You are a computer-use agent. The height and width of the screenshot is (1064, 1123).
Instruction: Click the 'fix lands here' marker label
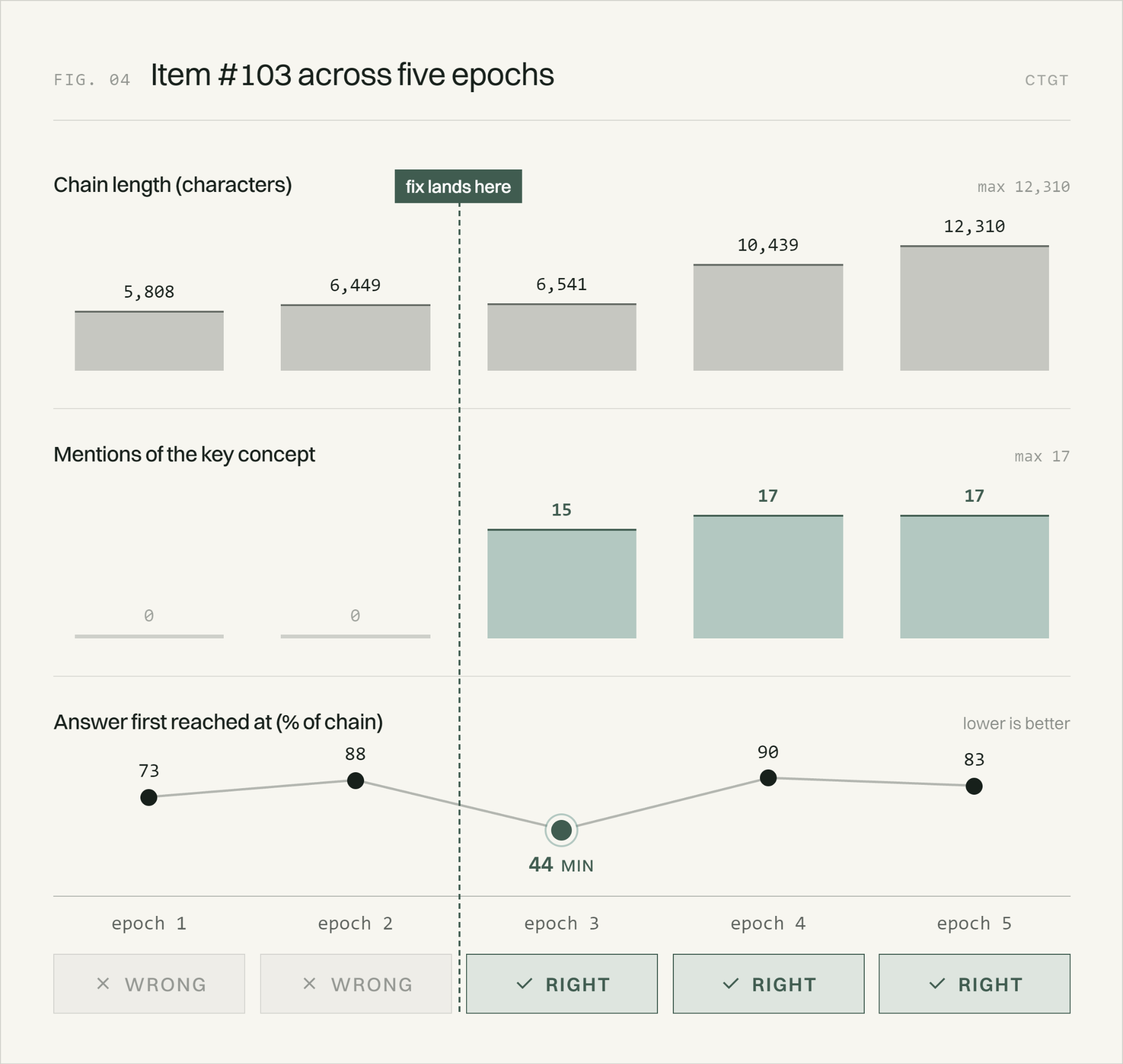coord(458,186)
